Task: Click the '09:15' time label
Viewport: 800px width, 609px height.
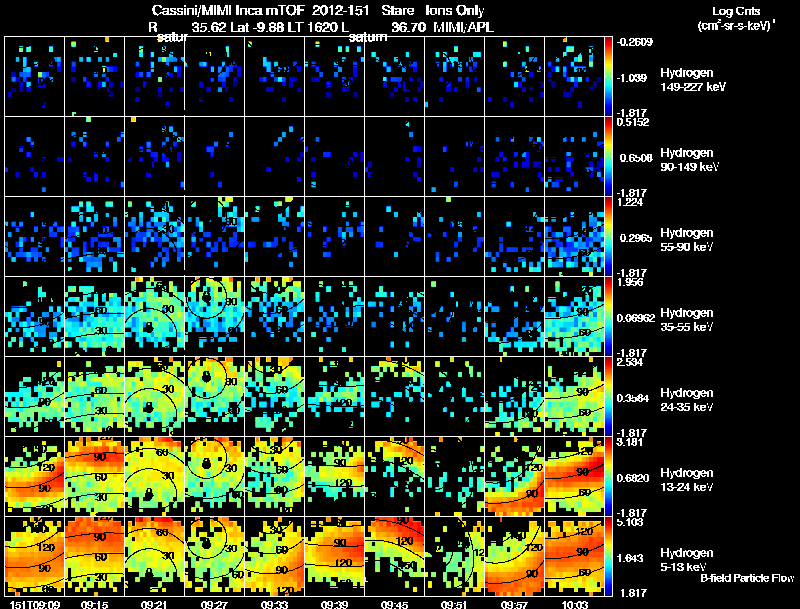Action: pyautogui.click(x=94, y=604)
